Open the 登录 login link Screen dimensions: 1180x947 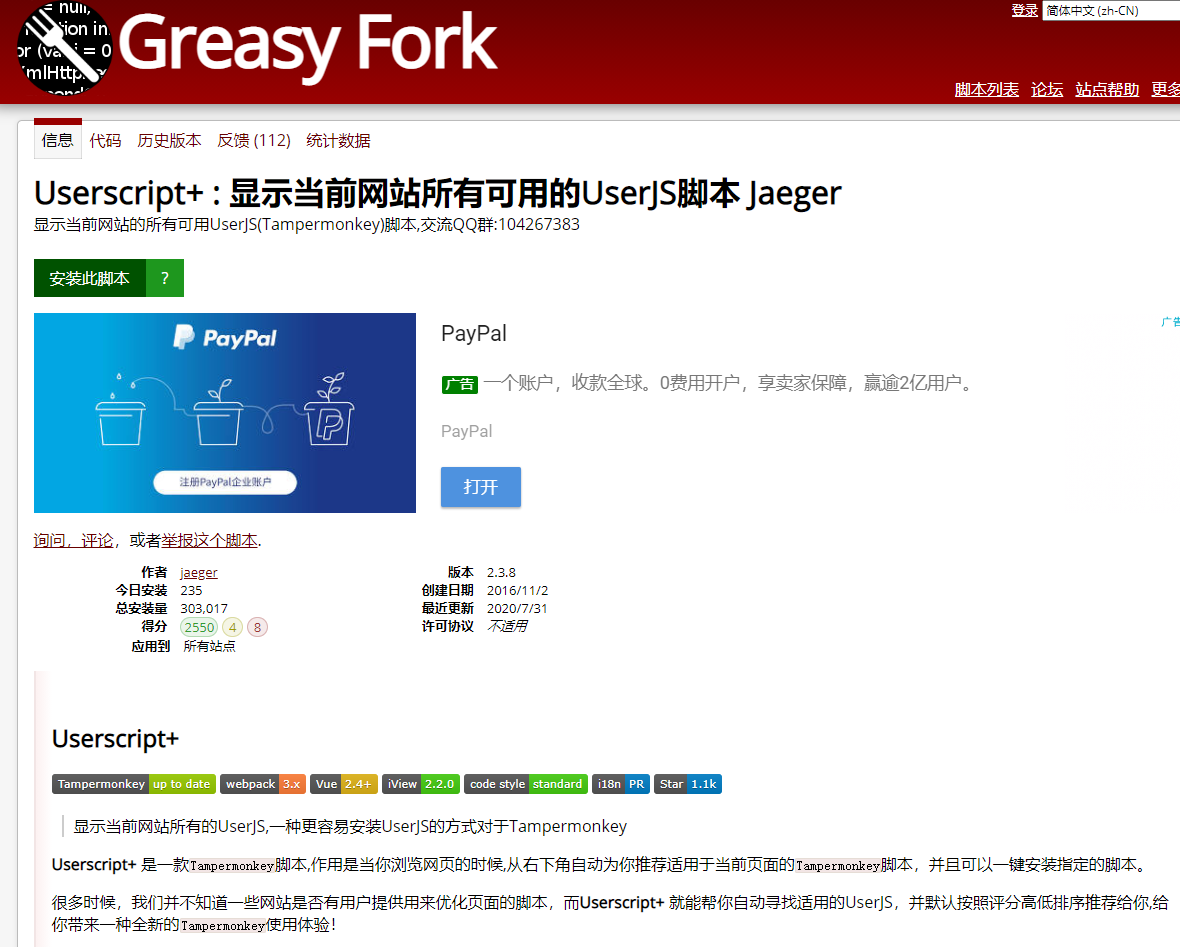[x=1024, y=11]
